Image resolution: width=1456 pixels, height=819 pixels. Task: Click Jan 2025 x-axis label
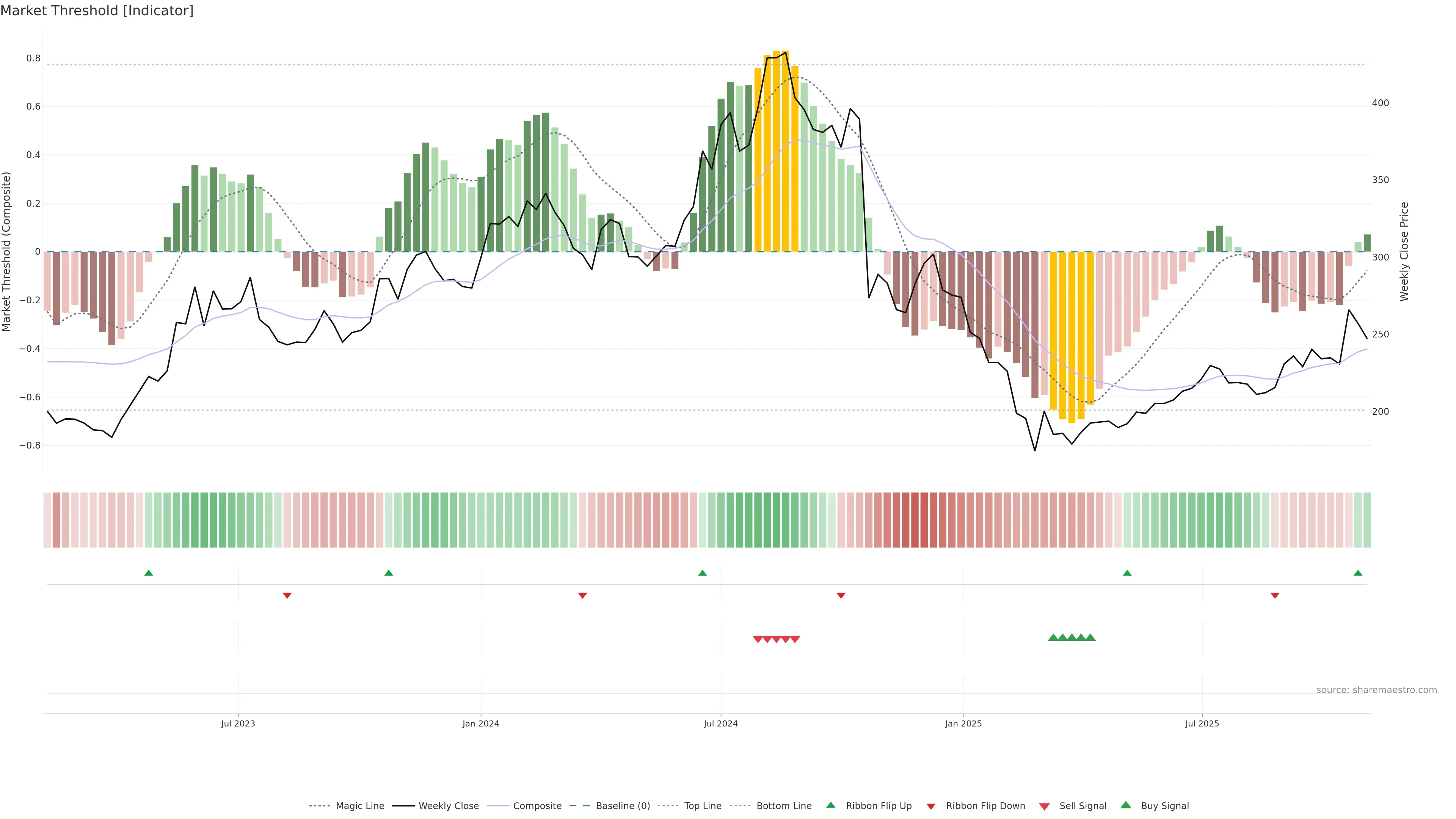tap(963, 723)
